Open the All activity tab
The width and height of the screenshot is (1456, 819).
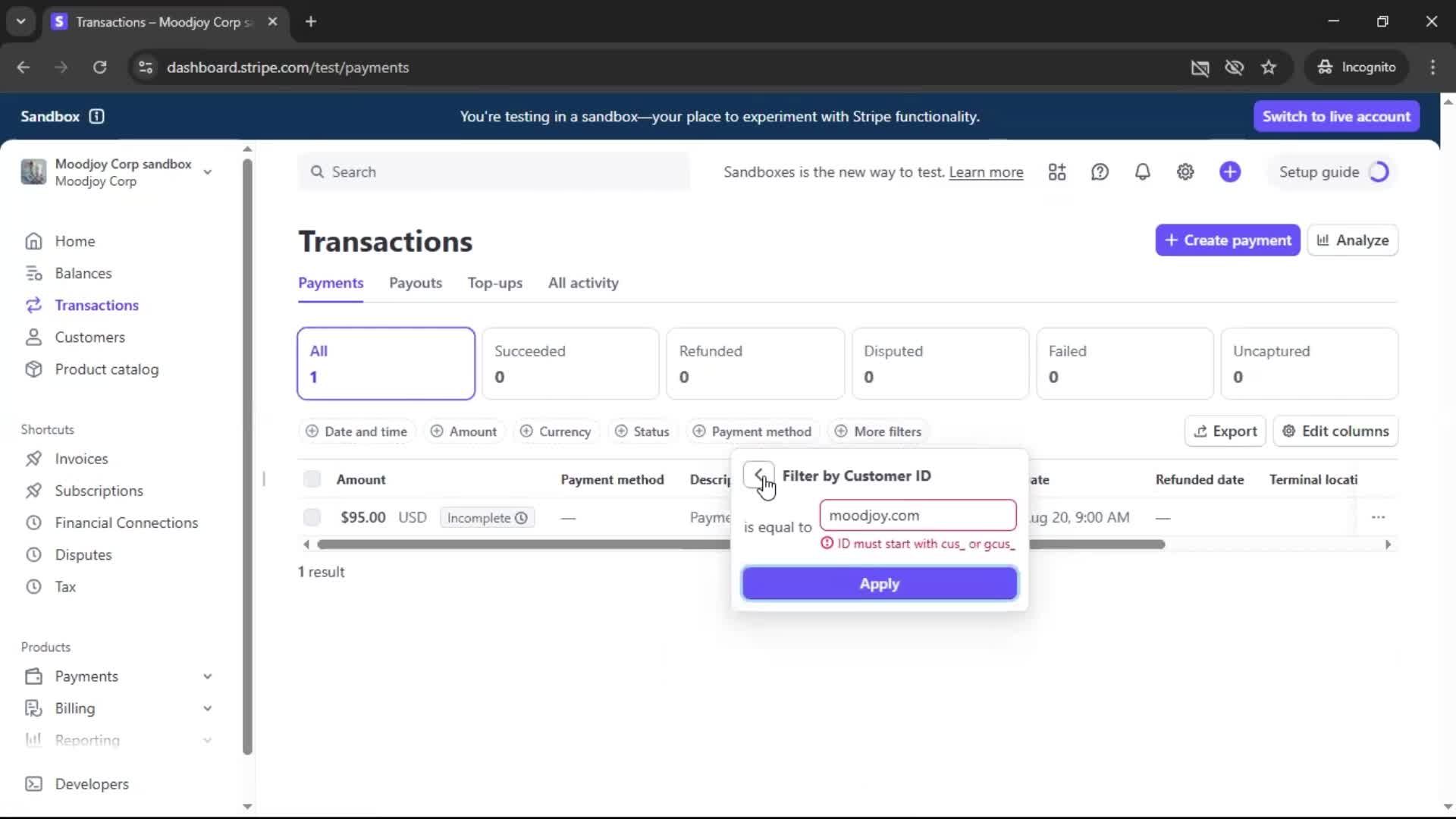pos(583,283)
